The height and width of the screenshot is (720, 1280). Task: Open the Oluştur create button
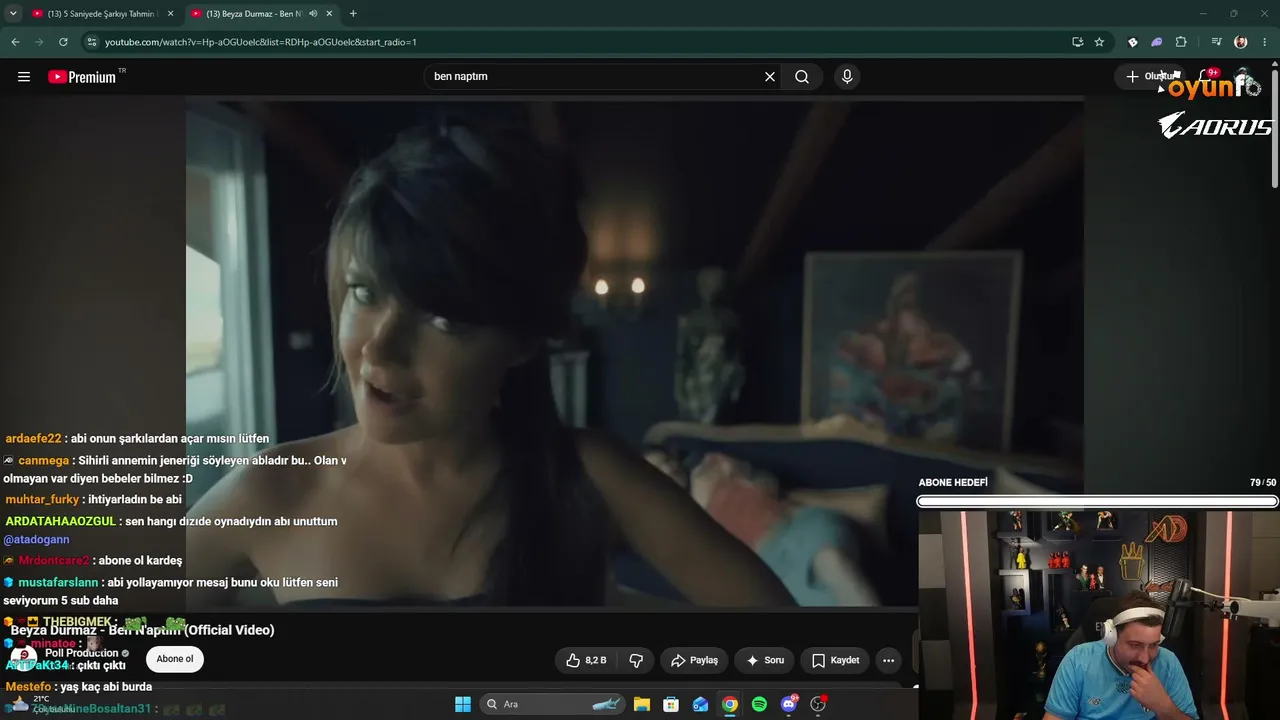(x=1150, y=76)
